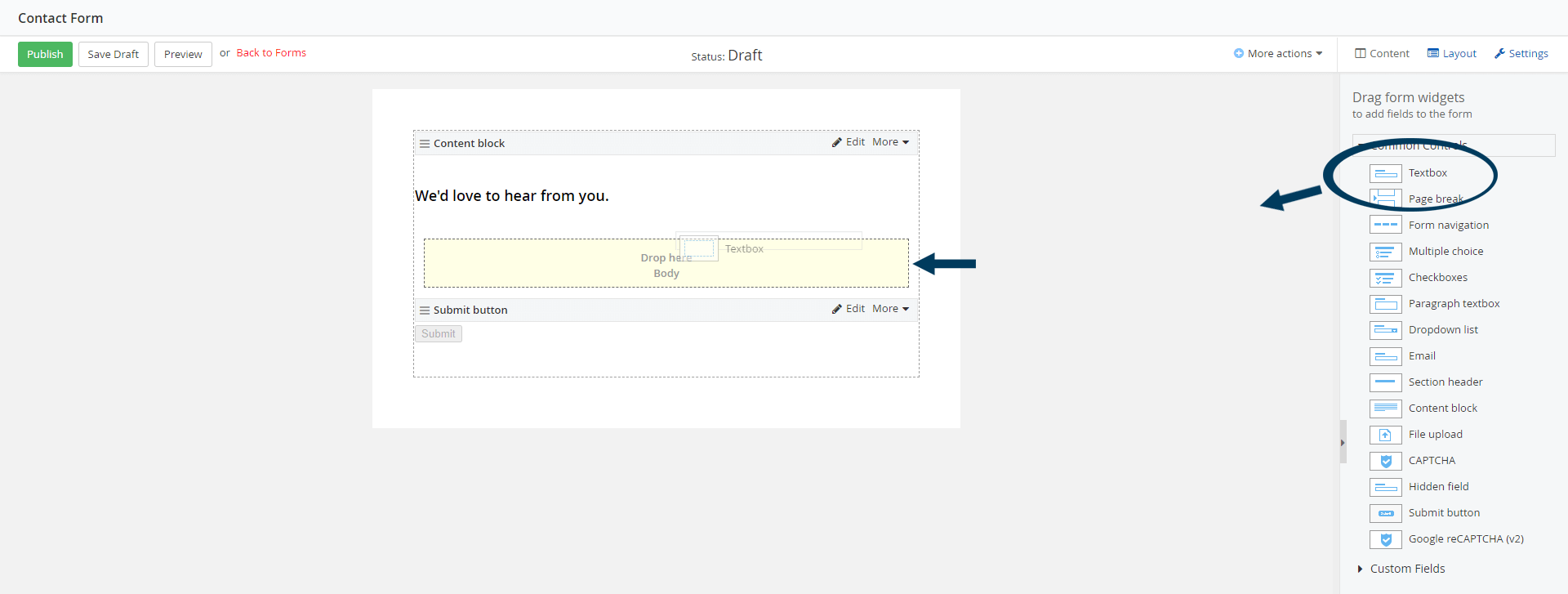Pick the Dropdown list widget icon
Image resolution: width=1568 pixels, height=594 pixels.
tap(1385, 330)
